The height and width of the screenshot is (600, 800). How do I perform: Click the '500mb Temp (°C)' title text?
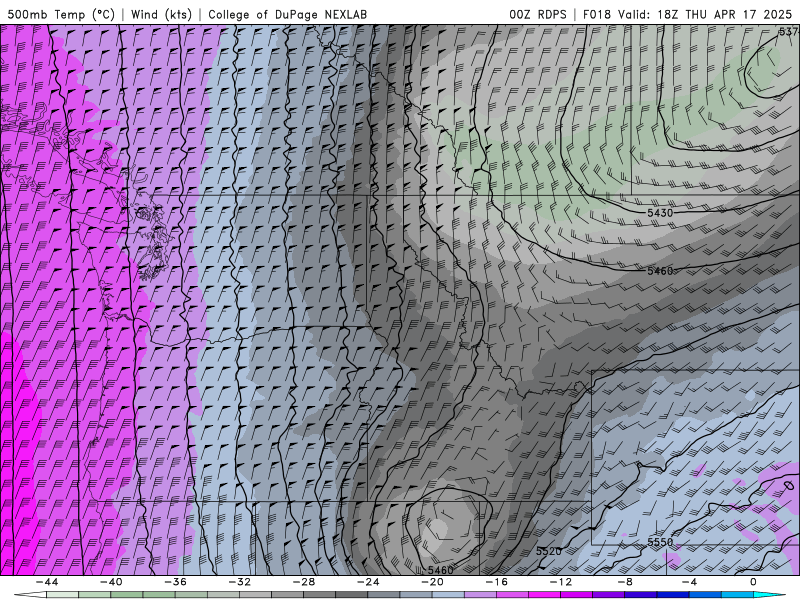pyautogui.click(x=61, y=14)
